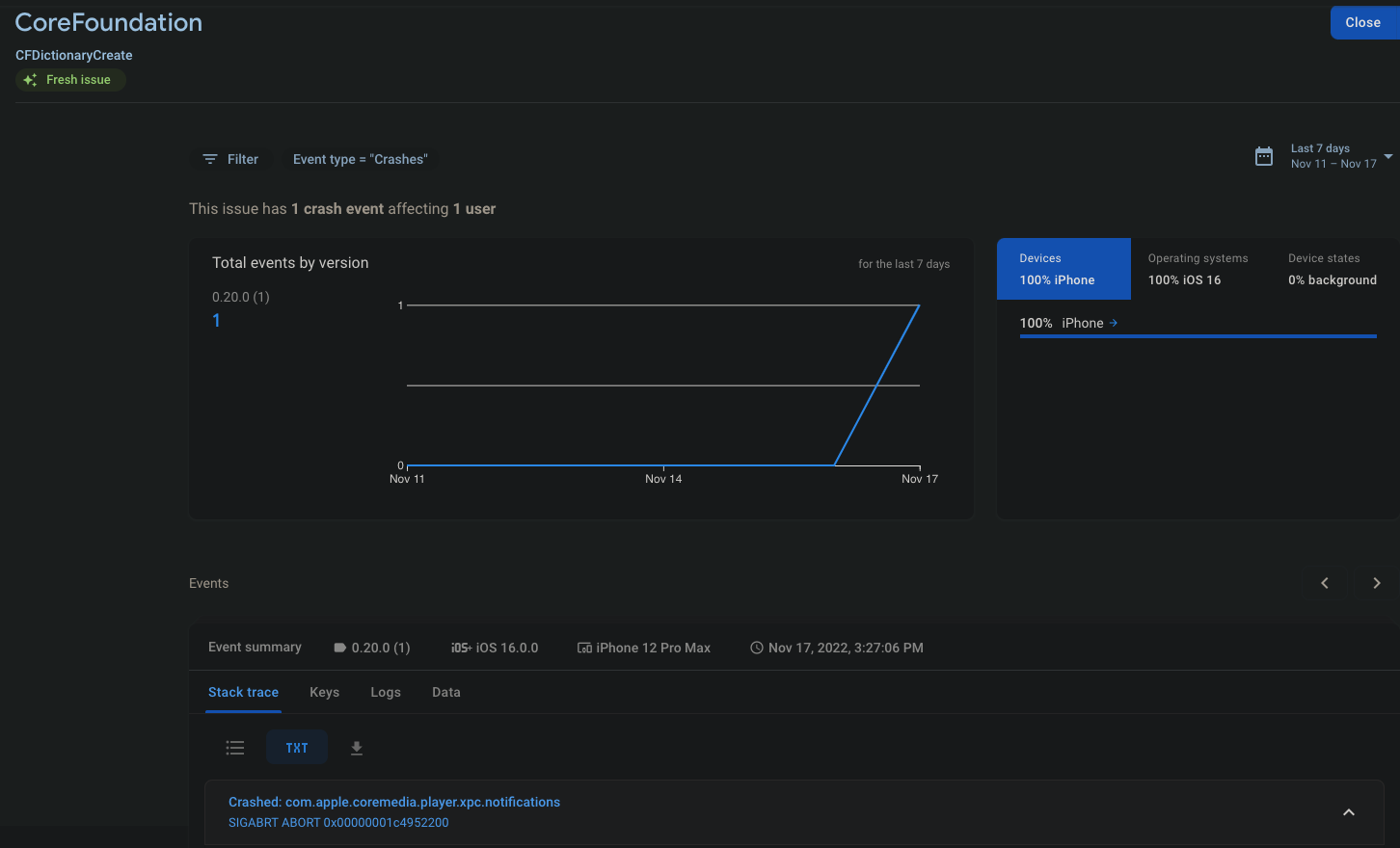Open the date range dropdown
The image size is (1400, 848).
point(1387,156)
